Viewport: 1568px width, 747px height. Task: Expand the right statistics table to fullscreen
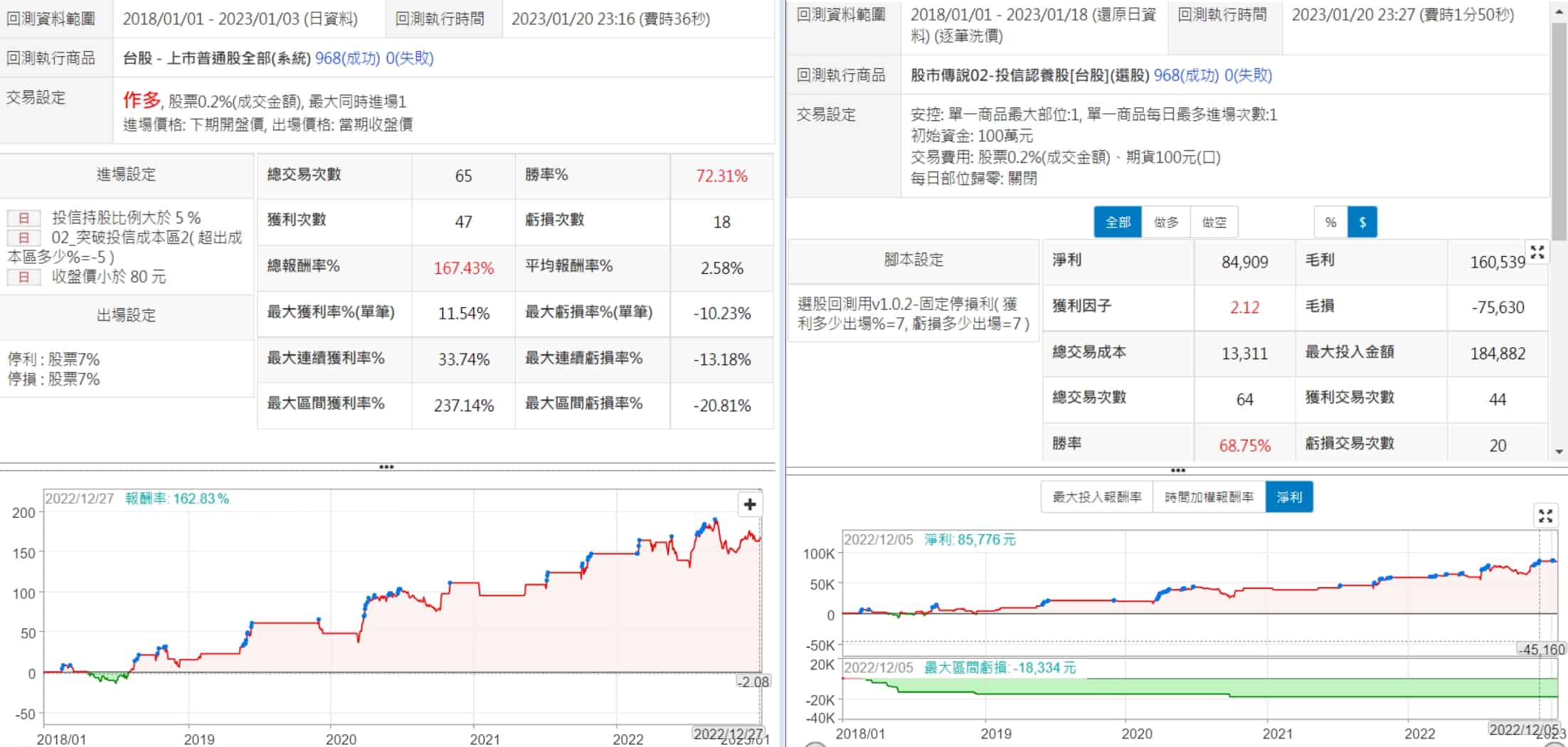pos(1537,252)
